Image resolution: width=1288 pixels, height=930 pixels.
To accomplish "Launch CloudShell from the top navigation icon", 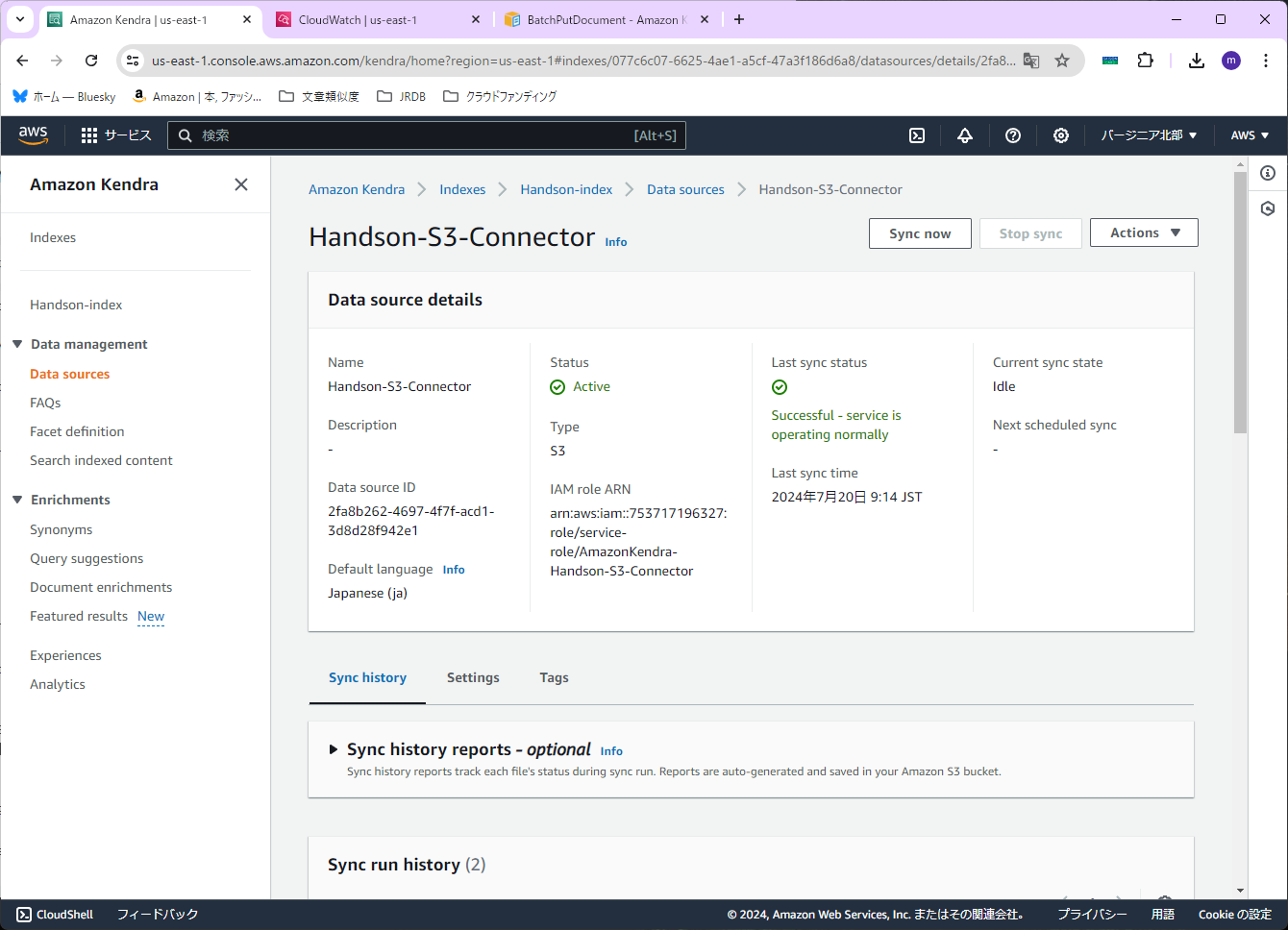I will (x=917, y=135).
